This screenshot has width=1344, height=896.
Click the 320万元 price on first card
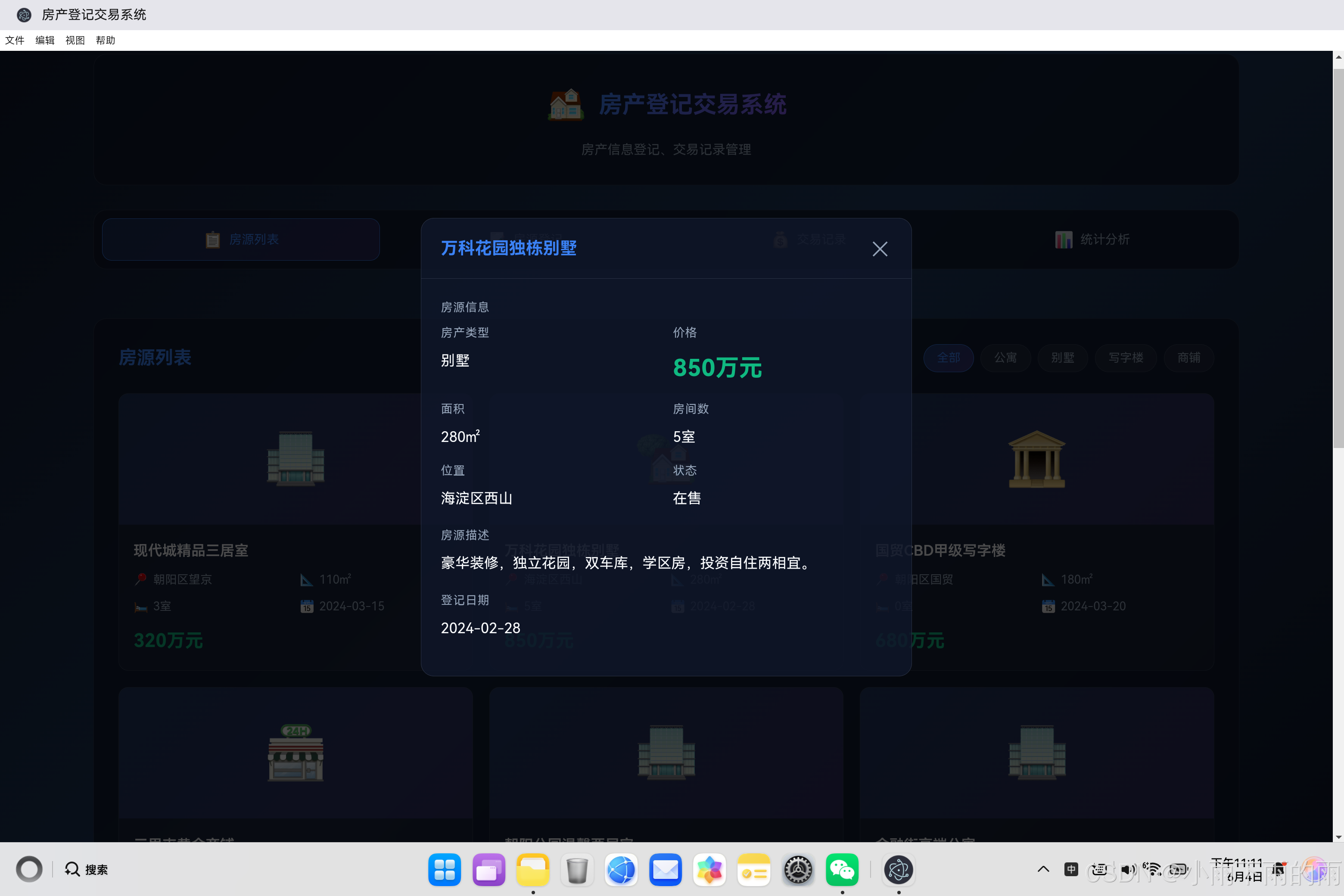coord(168,641)
